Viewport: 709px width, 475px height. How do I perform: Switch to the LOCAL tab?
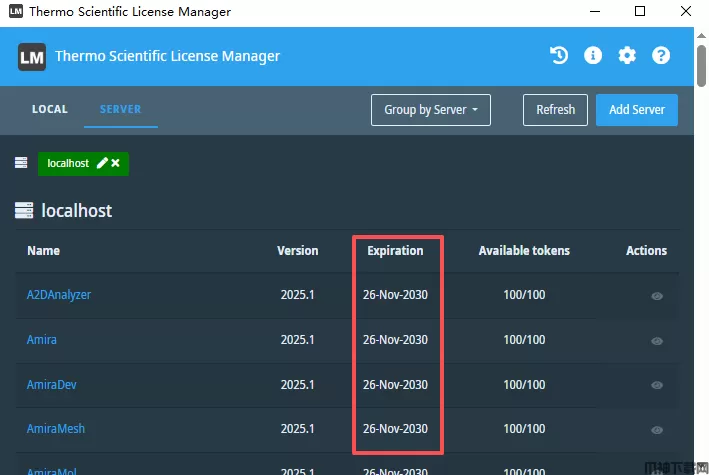pos(50,109)
